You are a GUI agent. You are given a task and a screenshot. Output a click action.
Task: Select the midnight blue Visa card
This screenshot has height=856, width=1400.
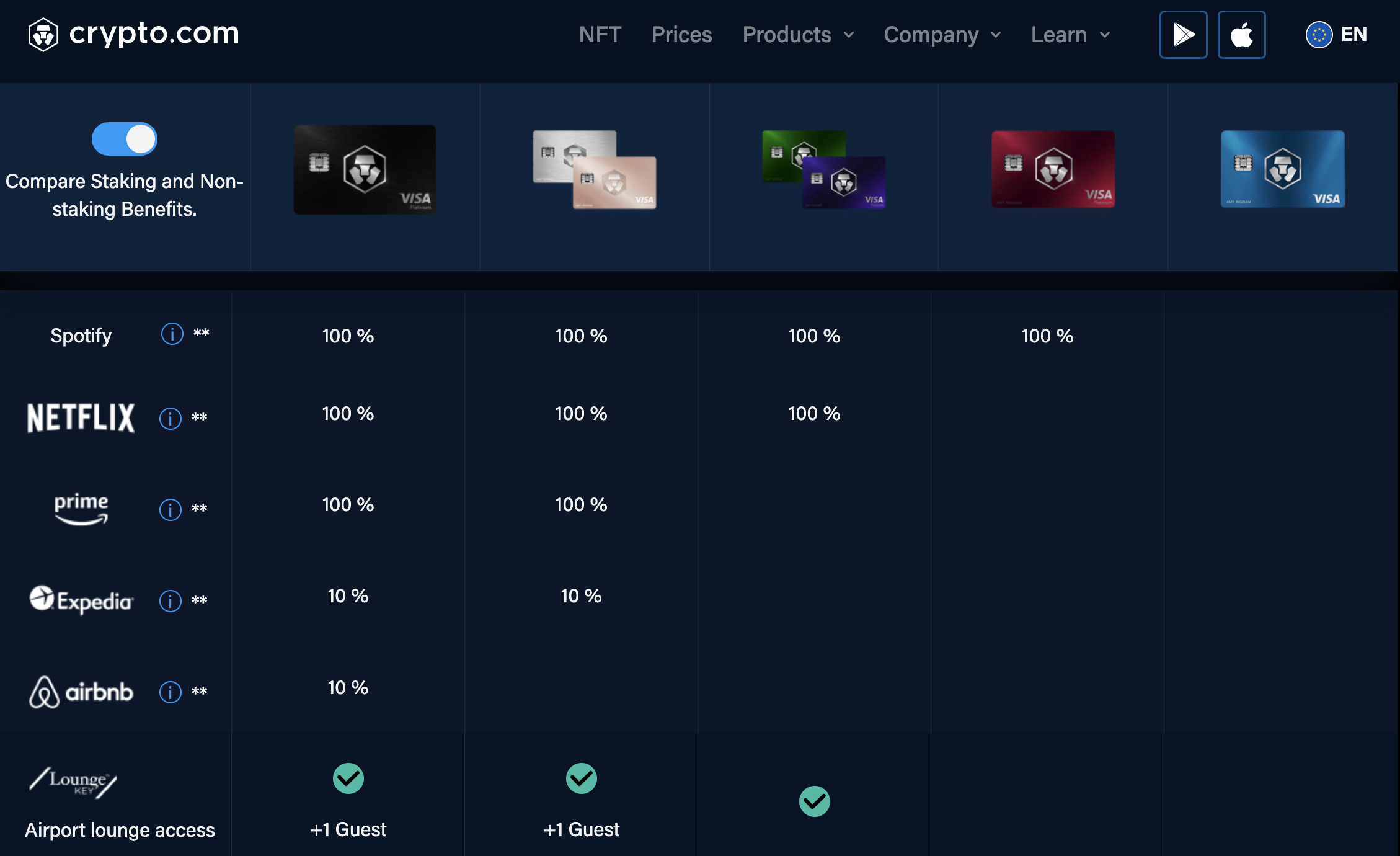click(1282, 169)
